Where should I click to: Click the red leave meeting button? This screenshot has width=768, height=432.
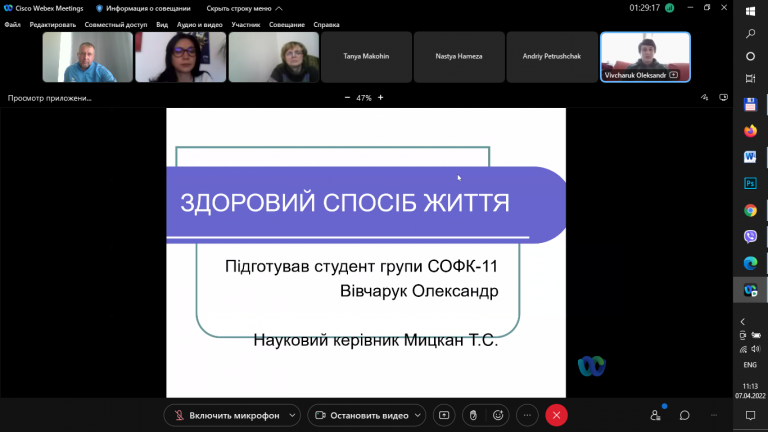(x=556, y=415)
